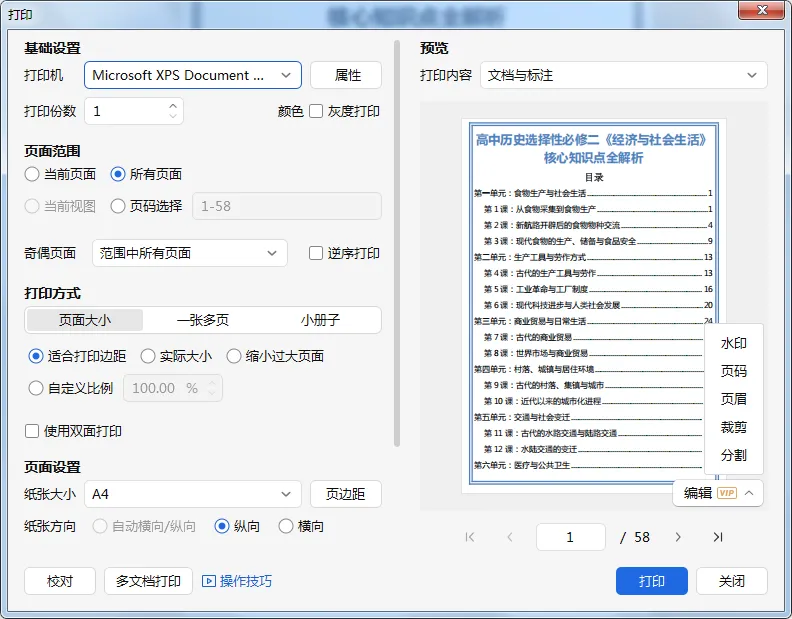Screen dimensions: 792x619
Task: Click the video icon beside 操作技巧
Action: [209, 581]
